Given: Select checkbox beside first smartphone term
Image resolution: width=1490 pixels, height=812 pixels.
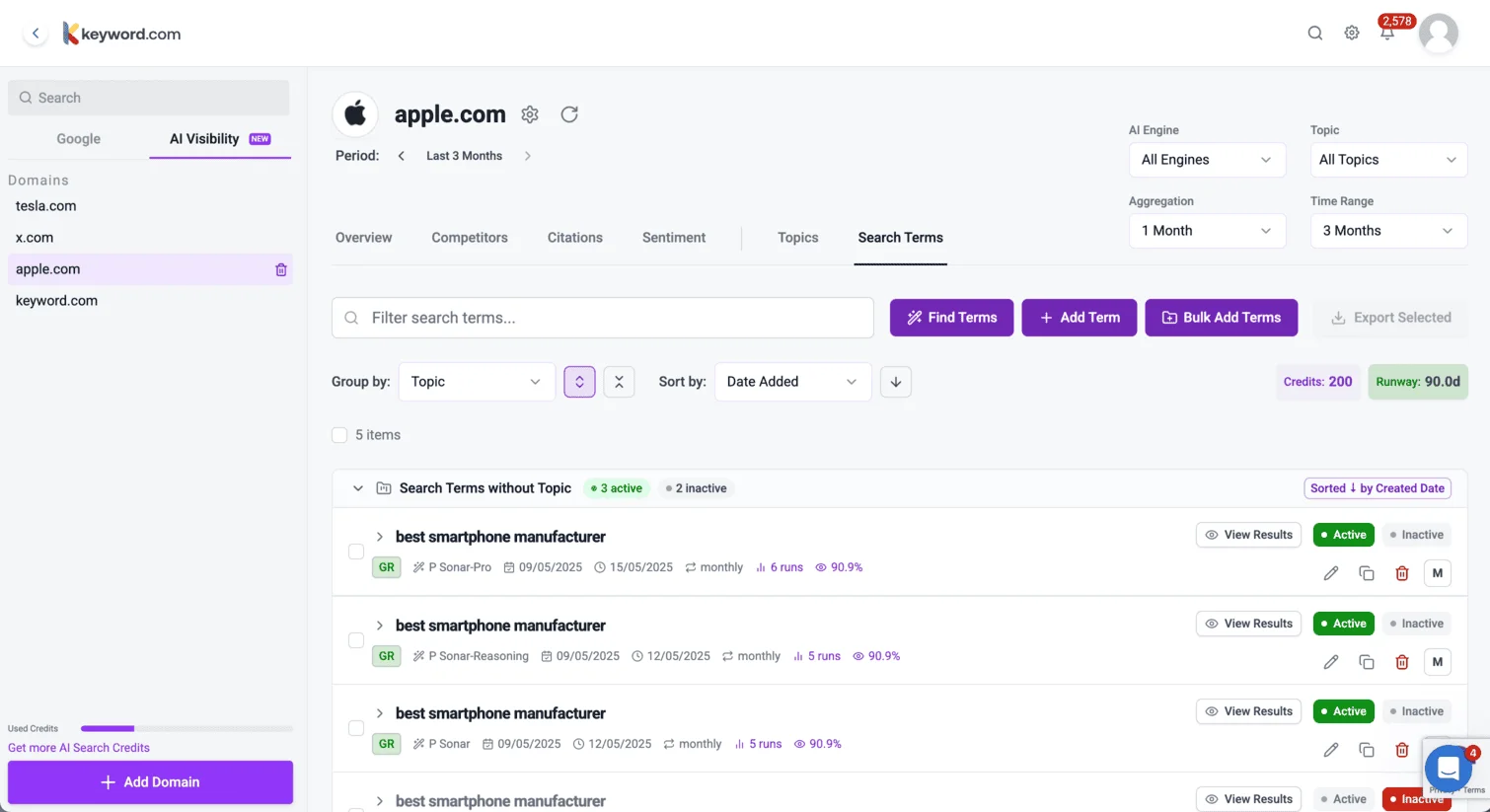Looking at the screenshot, I should (355, 552).
